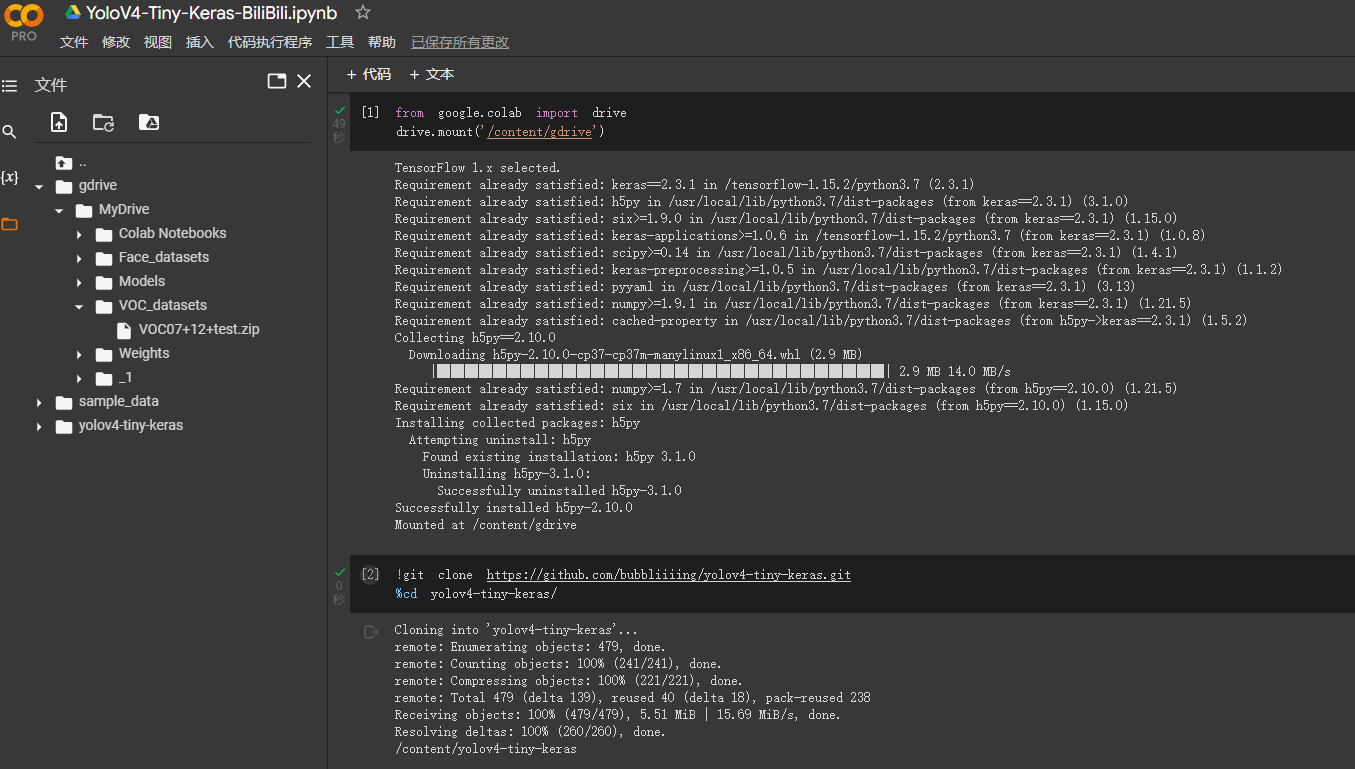This screenshot has height=769, width=1355.
Task: Collapse the Files panel with the panel icon
Action: (276, 81)
